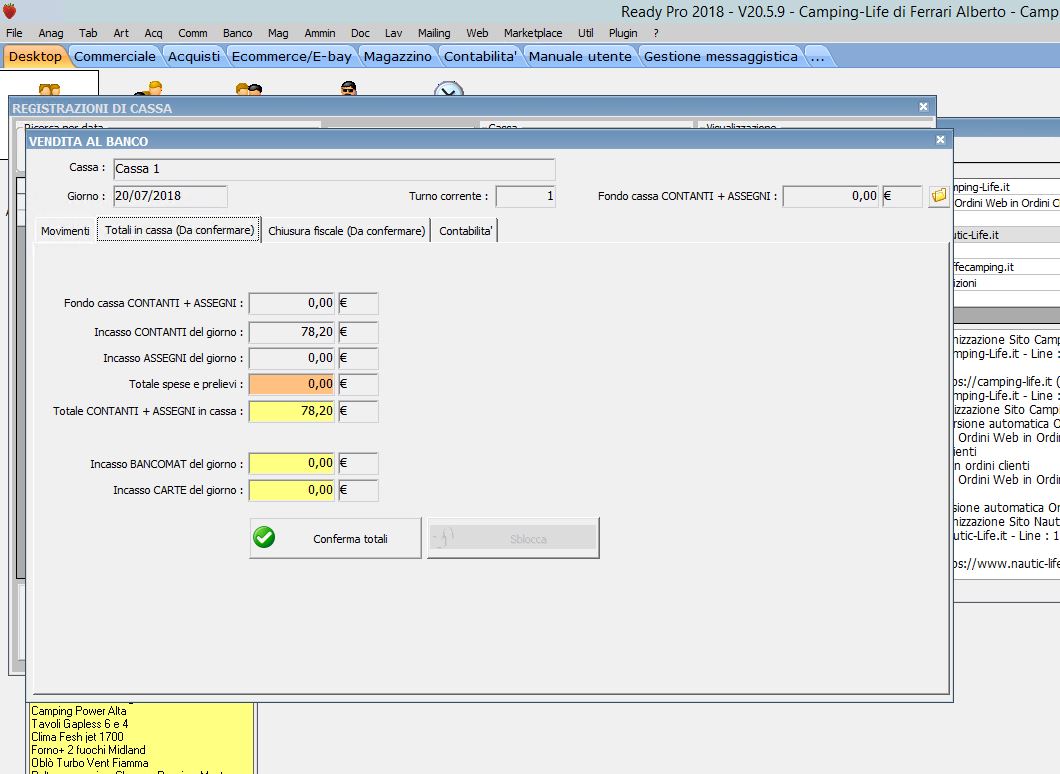This screenshot has height=774, width=1060.
Task: Select the 'Forno+ 2 fuochi Midland' note line
Action: pos(89,750)
